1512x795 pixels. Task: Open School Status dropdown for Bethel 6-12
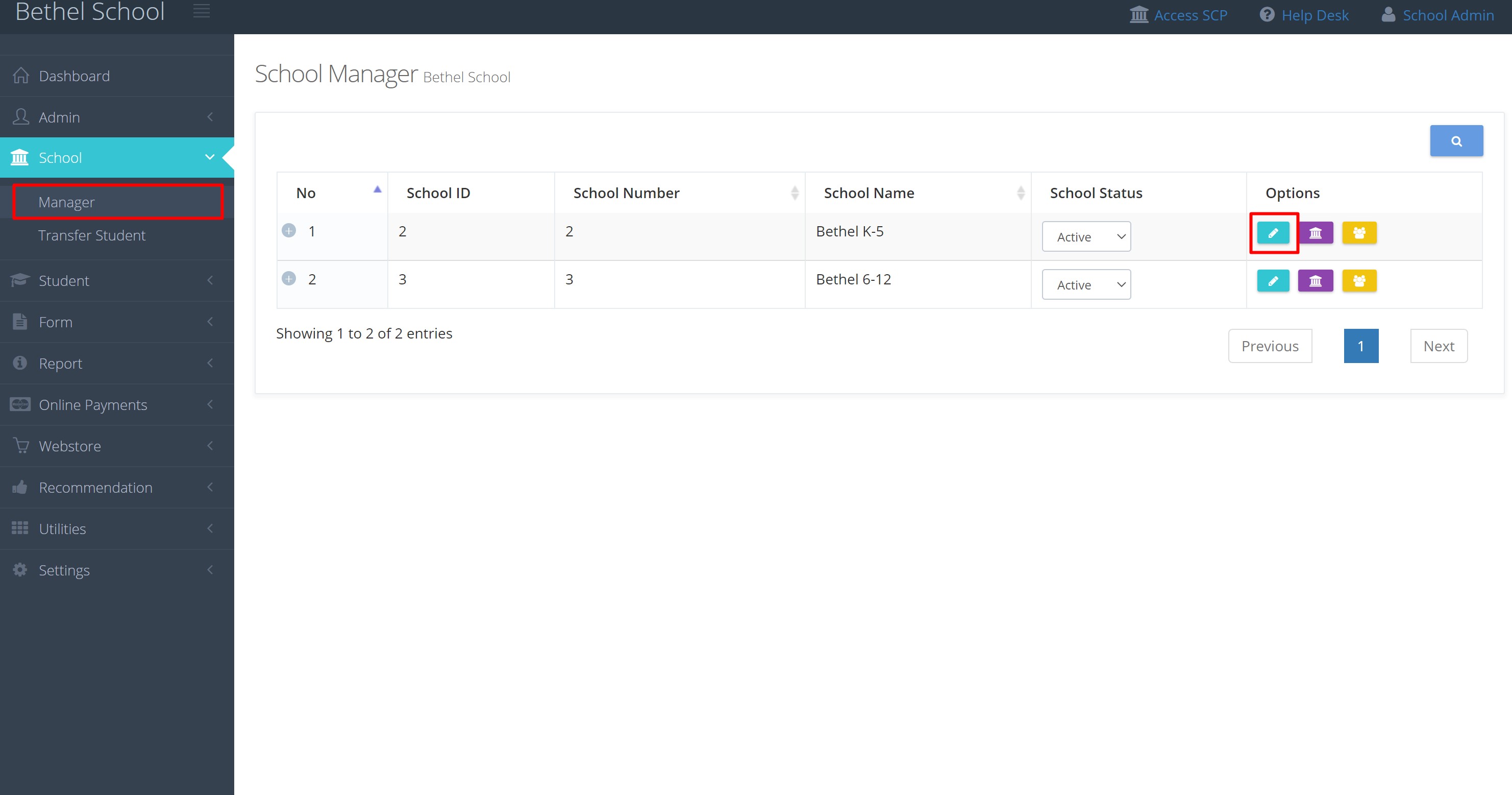(x=1086, y=285)
